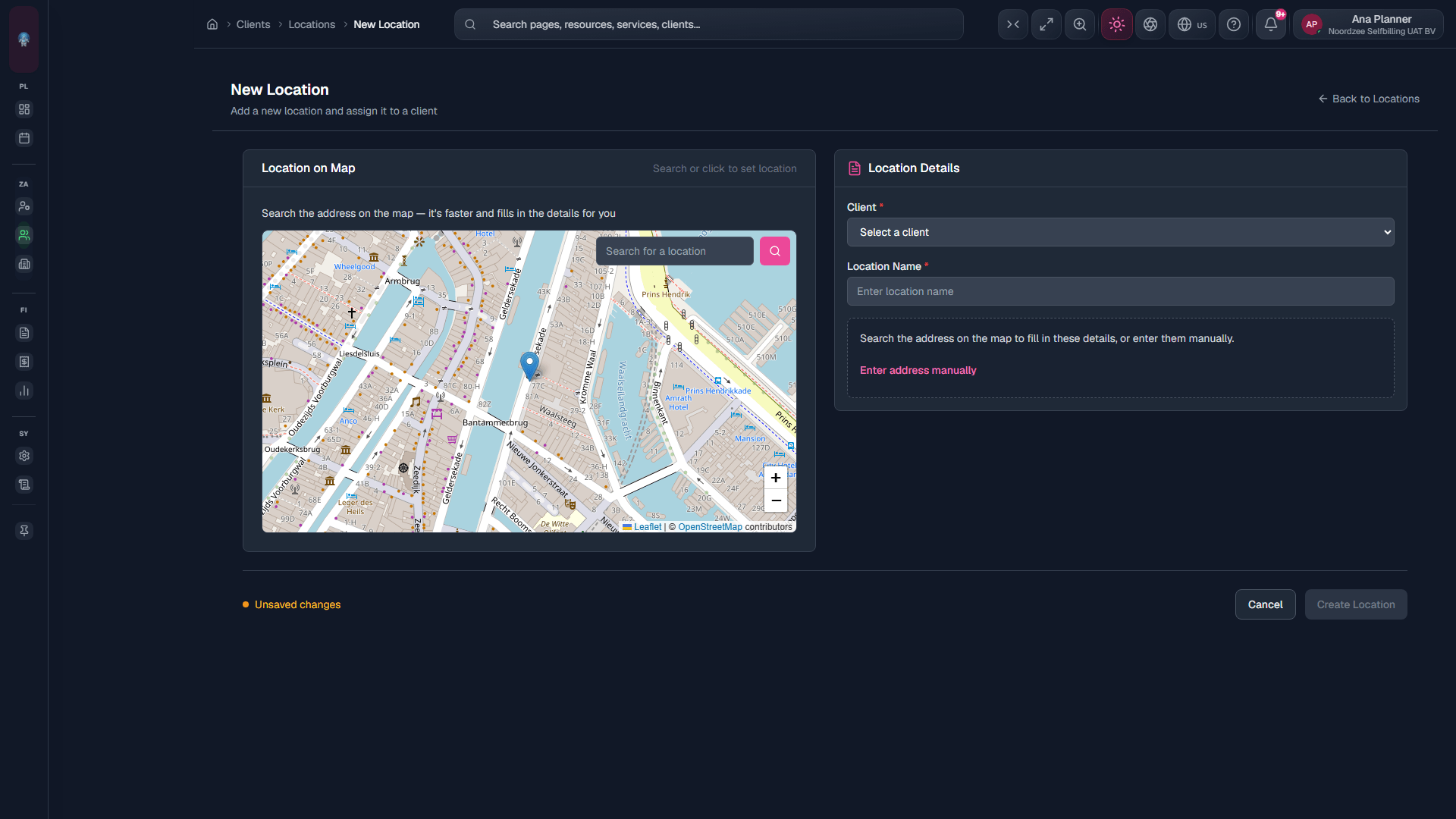Focus the map Search for a location field
1456x819 pixels.
coord(675,251)
